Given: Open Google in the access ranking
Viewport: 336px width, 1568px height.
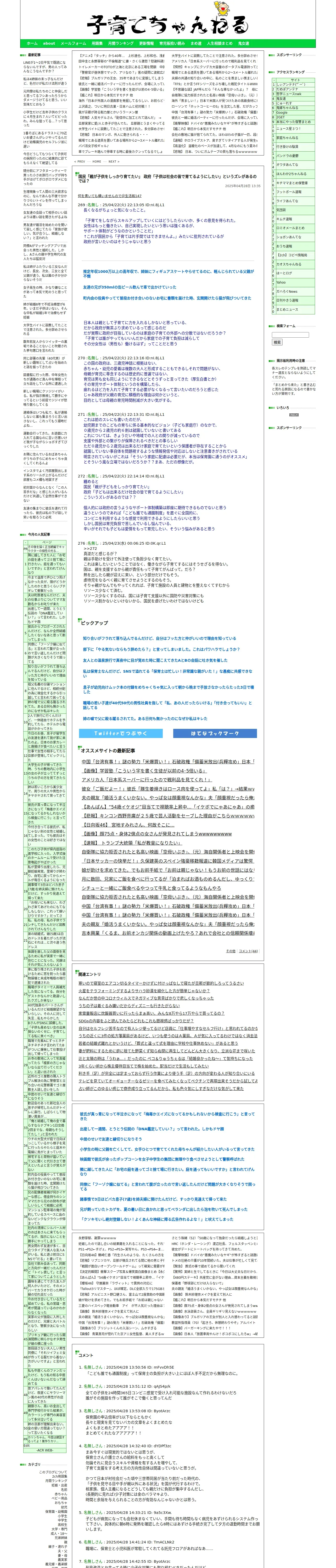Looking at the screenshot, I should click(x=282, y=113).
